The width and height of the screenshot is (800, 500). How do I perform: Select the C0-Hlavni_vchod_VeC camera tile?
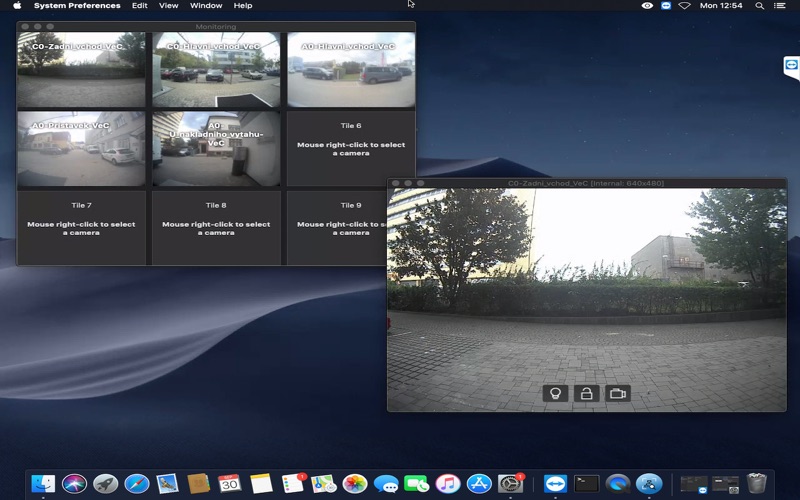pos(216,70)
